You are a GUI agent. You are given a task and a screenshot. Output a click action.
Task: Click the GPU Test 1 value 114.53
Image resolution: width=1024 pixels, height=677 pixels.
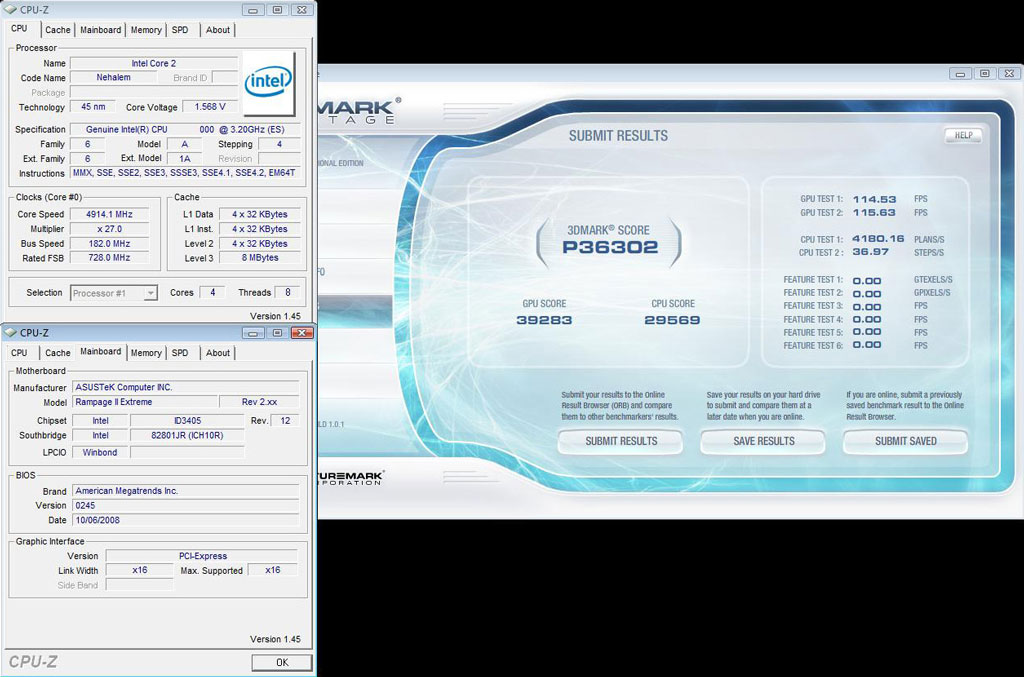874,199
